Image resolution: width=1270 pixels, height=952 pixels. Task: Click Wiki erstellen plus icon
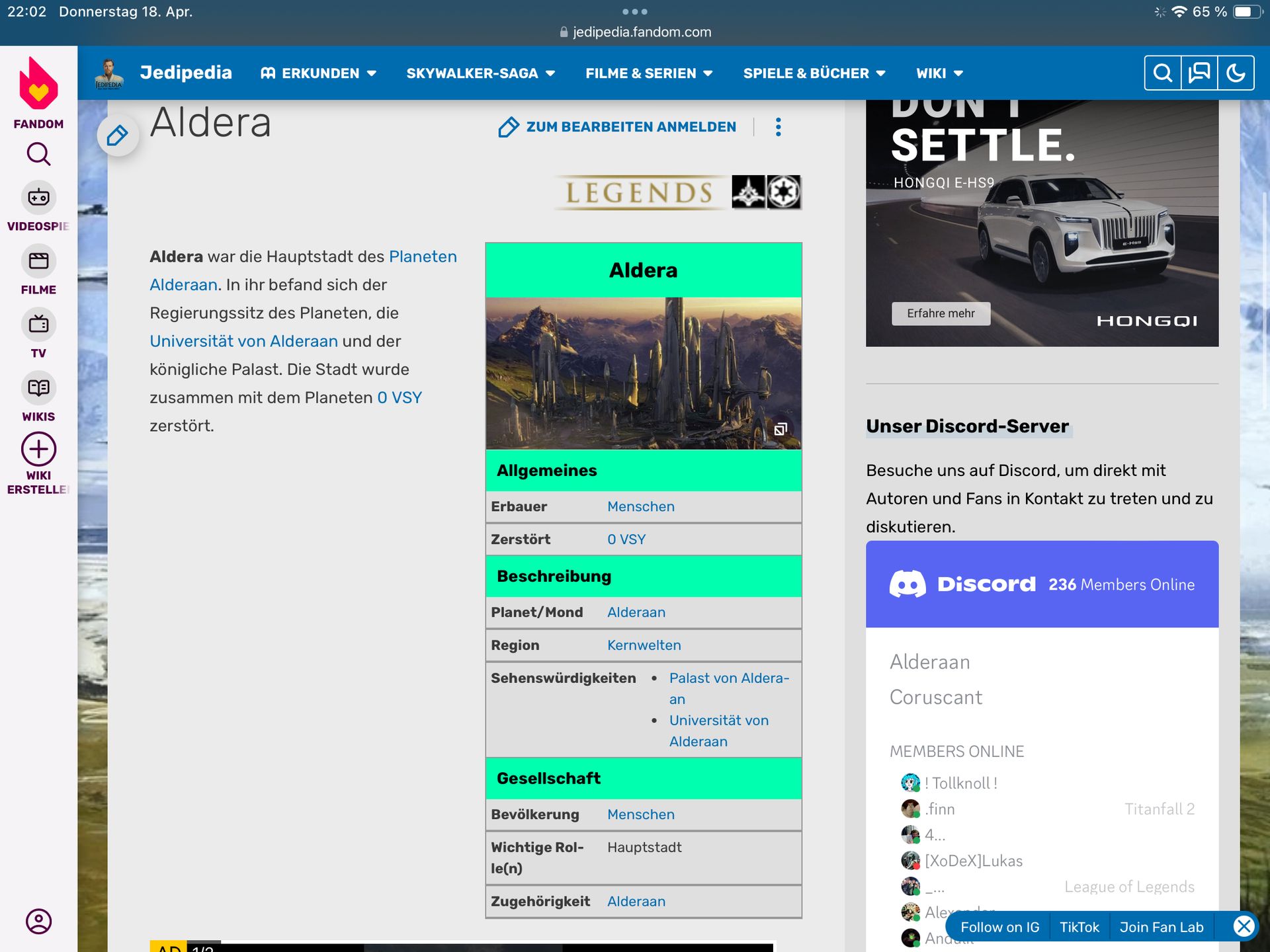(38, 450)
